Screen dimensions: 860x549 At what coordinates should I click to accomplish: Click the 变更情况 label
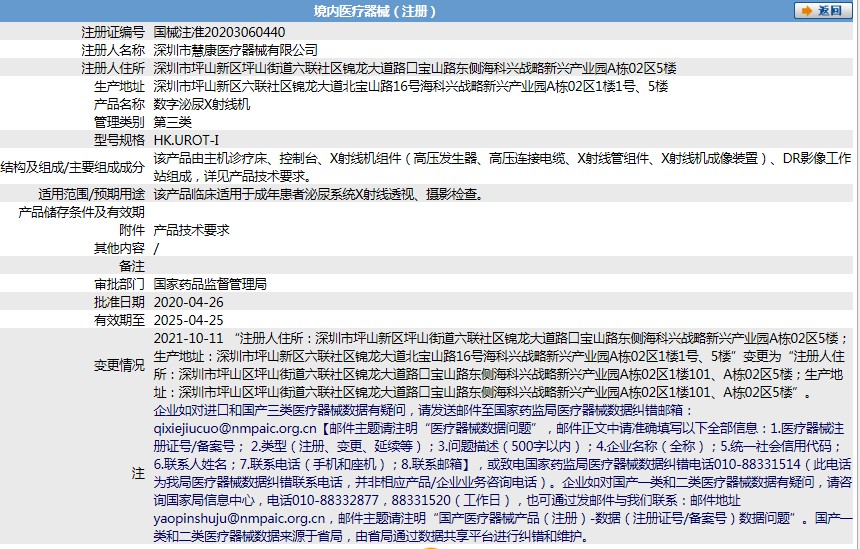point(120,365)
